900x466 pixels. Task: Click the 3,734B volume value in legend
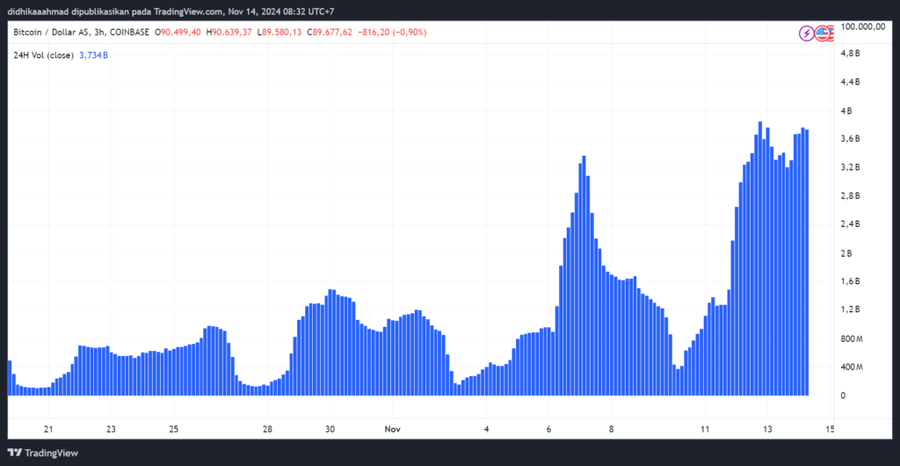point(94,54)
